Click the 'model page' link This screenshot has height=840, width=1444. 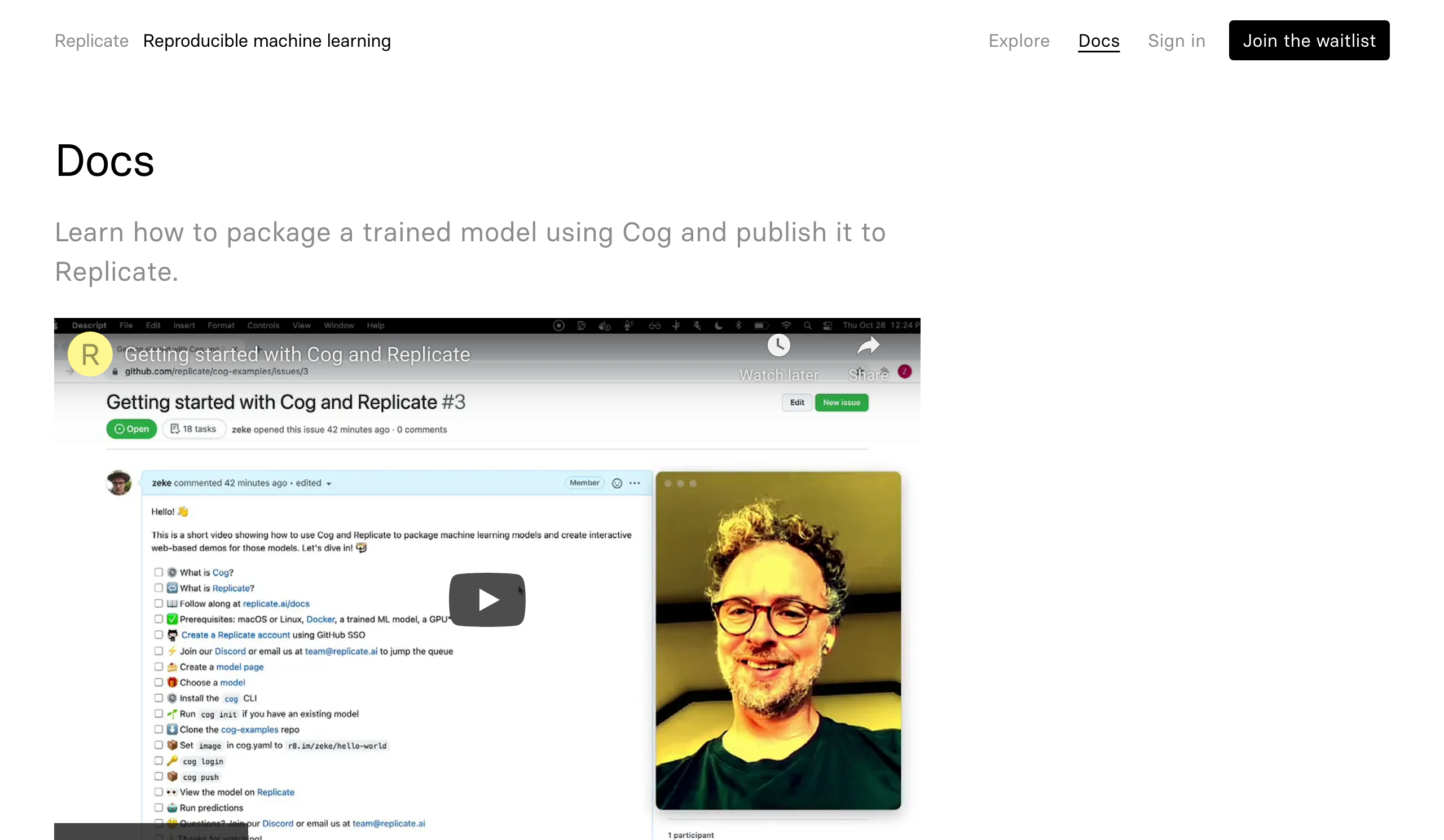pyautogui.click(x=240, y=667)
